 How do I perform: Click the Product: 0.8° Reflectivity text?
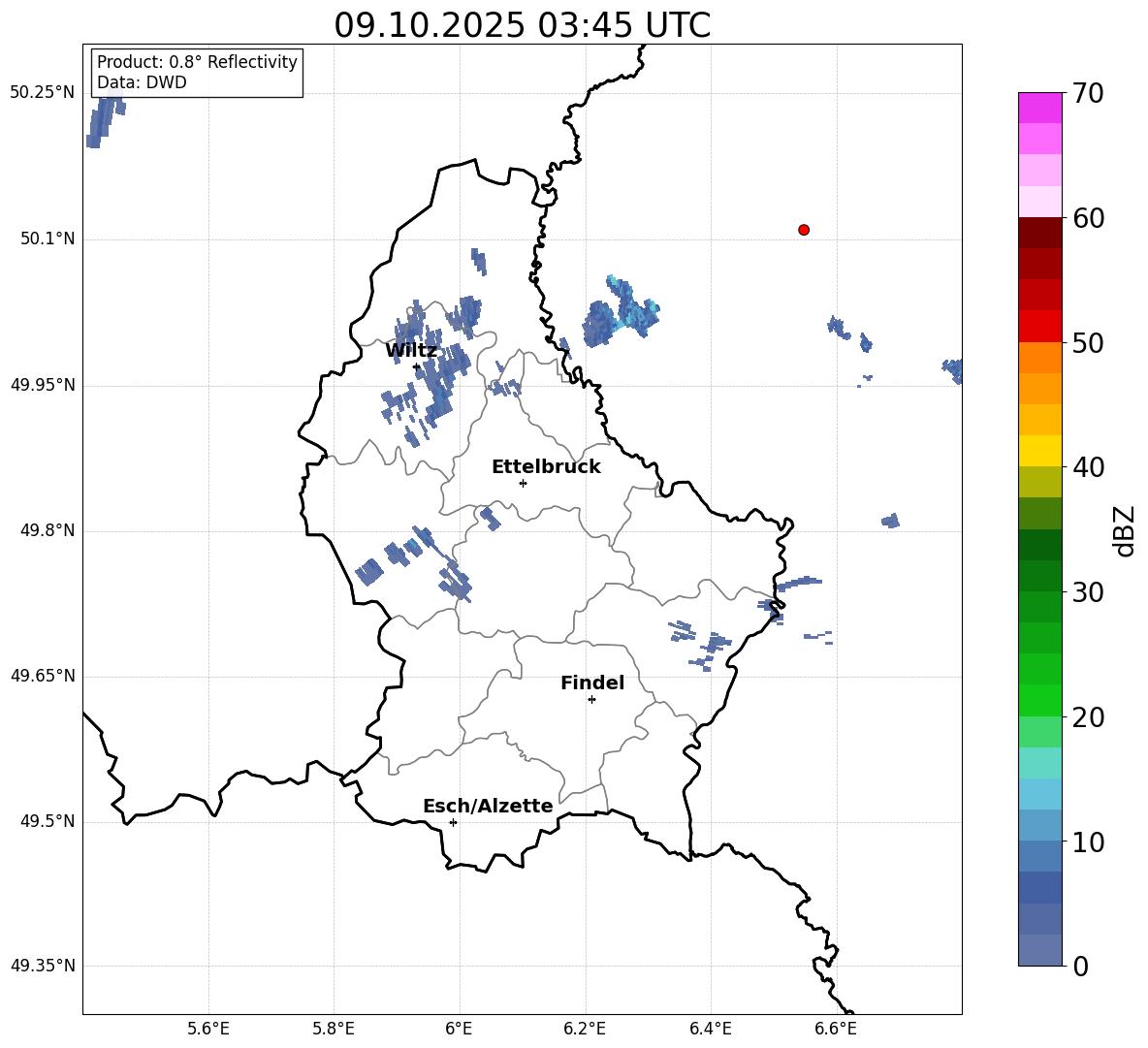(197, 62)
